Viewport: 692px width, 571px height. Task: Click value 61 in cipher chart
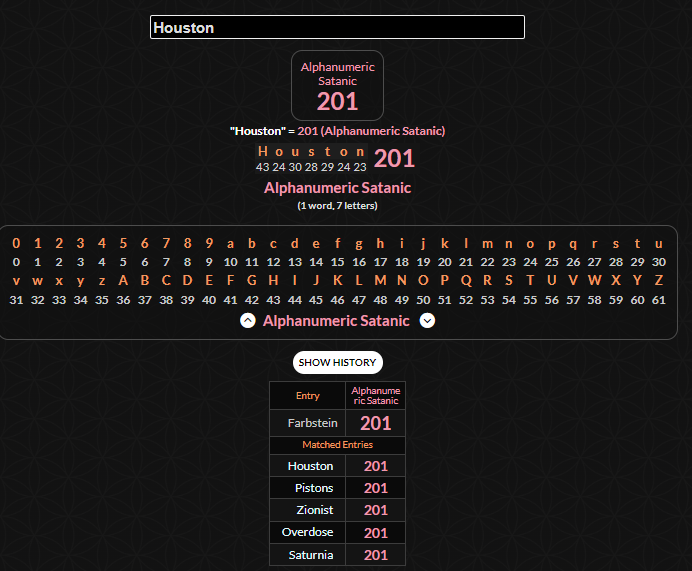pos(658,300)
